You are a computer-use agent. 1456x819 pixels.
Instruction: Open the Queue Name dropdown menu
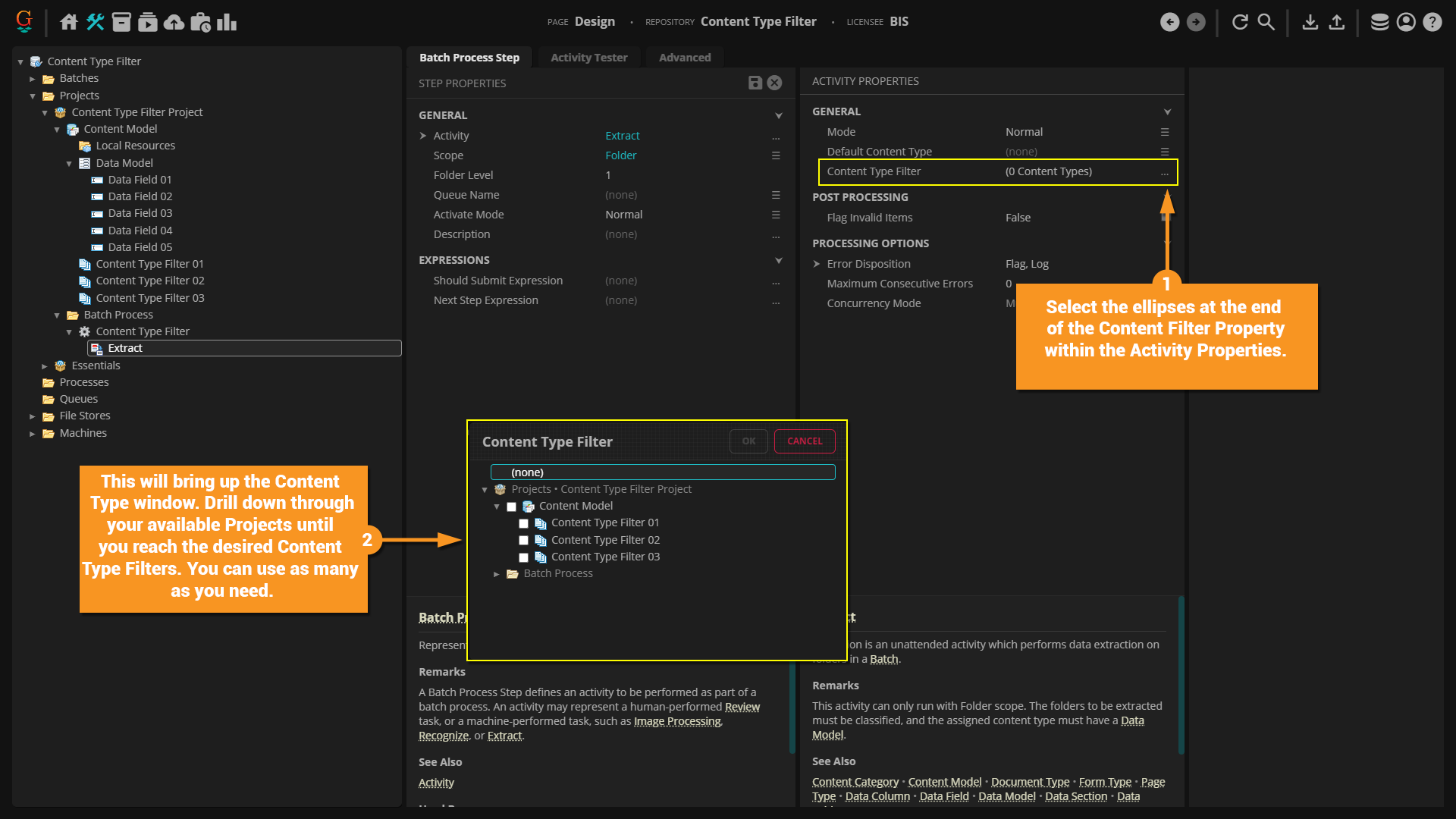pyautogui.click(x=776, y=195)
